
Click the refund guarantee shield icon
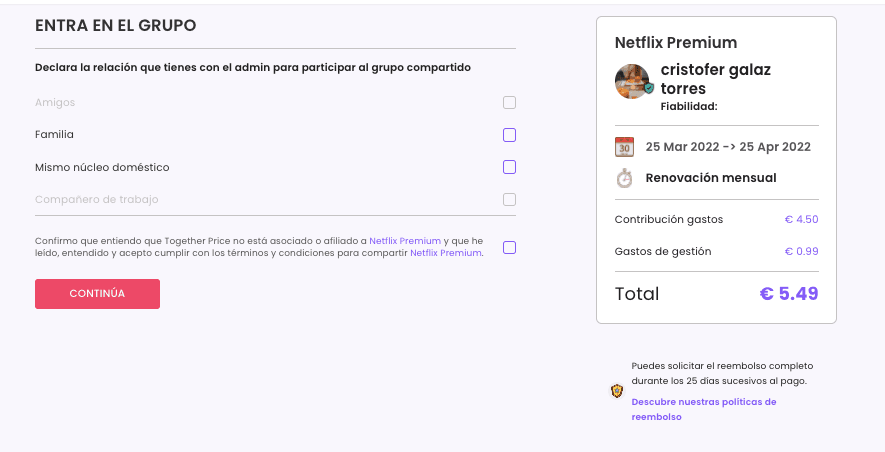click(617, 390)
